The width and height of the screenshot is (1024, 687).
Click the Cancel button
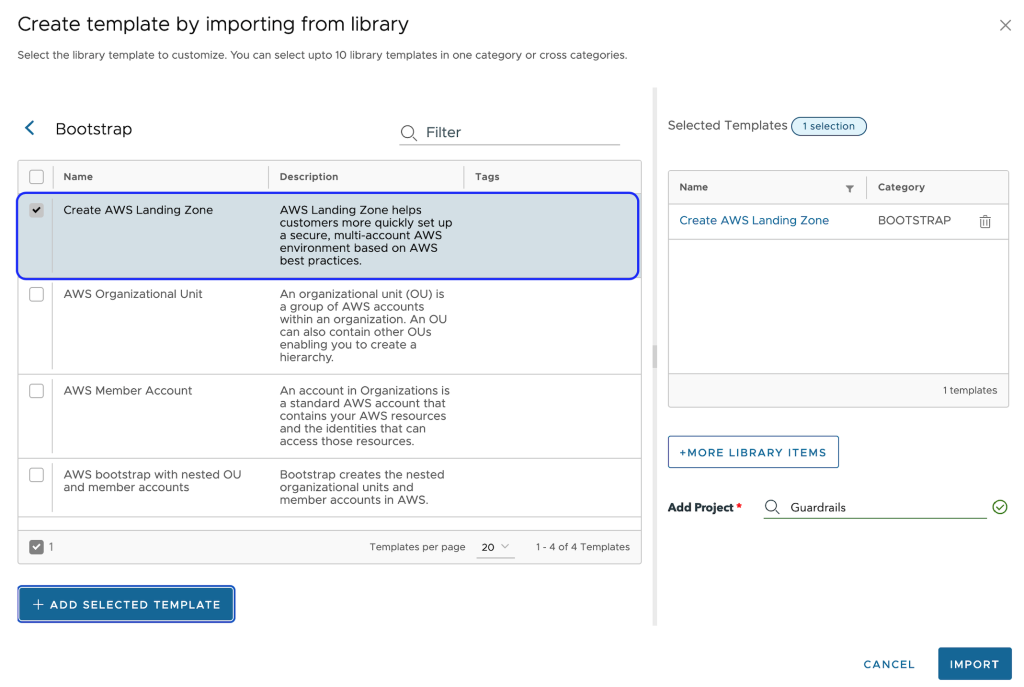888,664
